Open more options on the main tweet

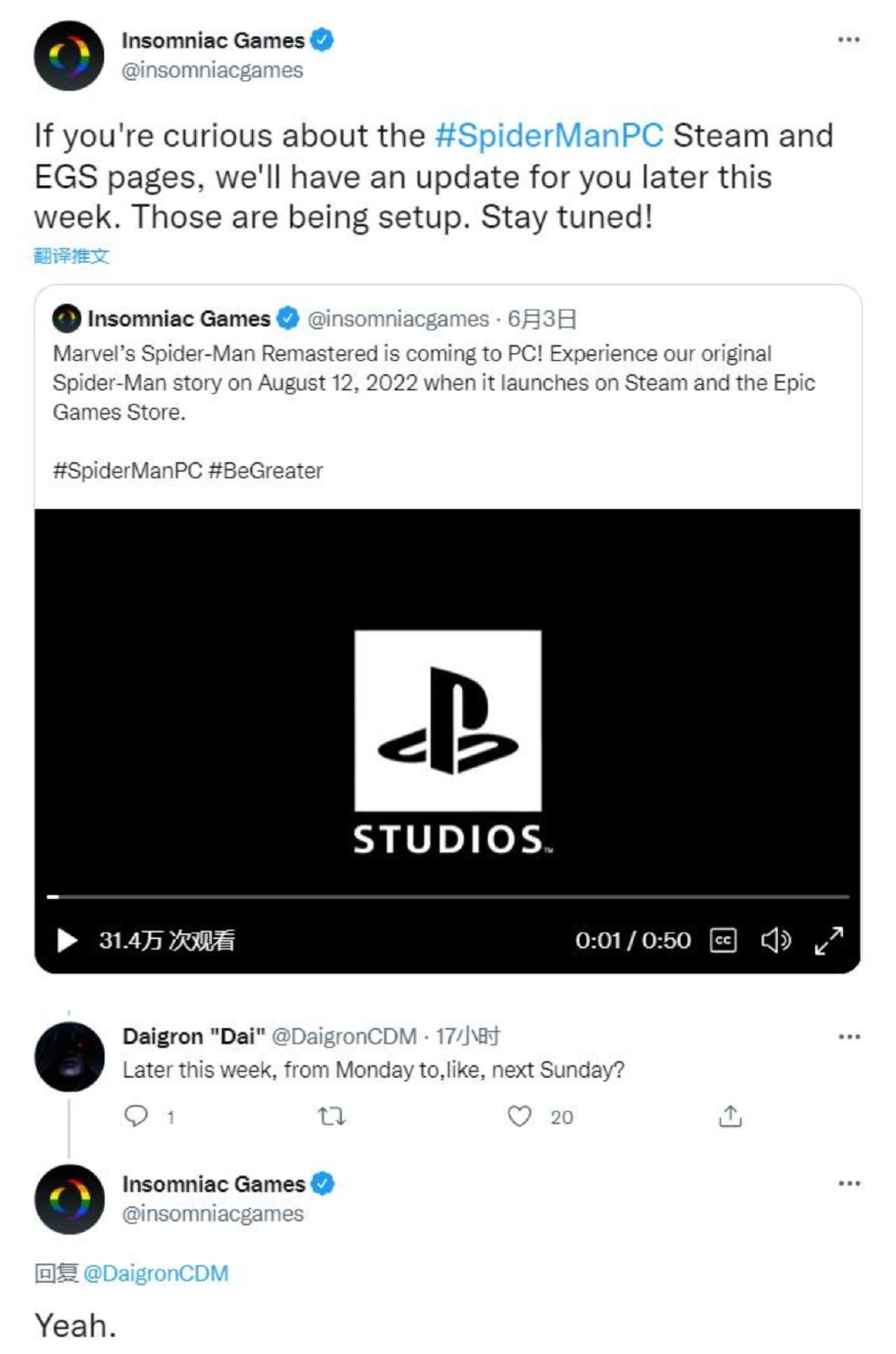click(849, 40)
